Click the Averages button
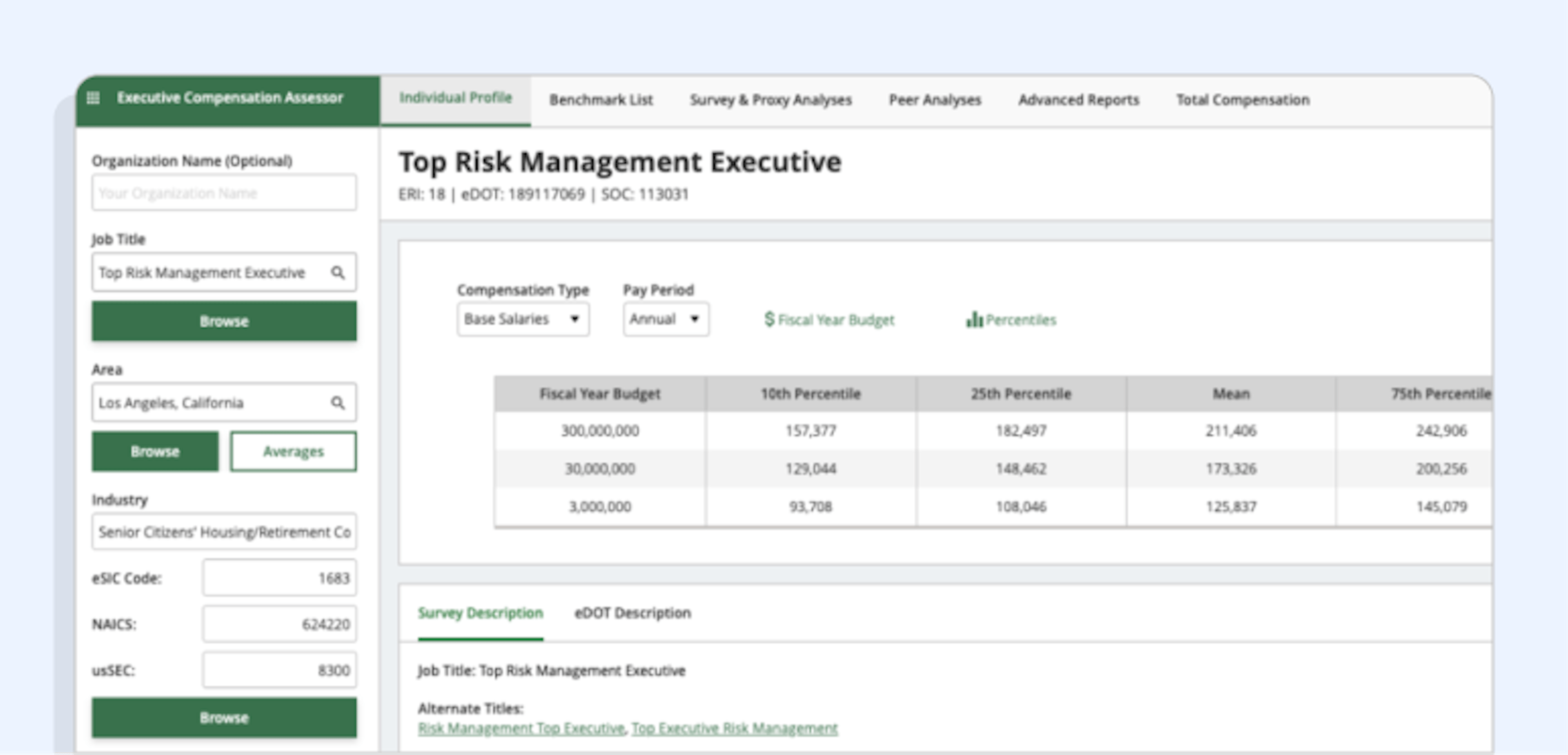Image resolution: width=1568 pixels, height=755 pixels. (293, 451)
